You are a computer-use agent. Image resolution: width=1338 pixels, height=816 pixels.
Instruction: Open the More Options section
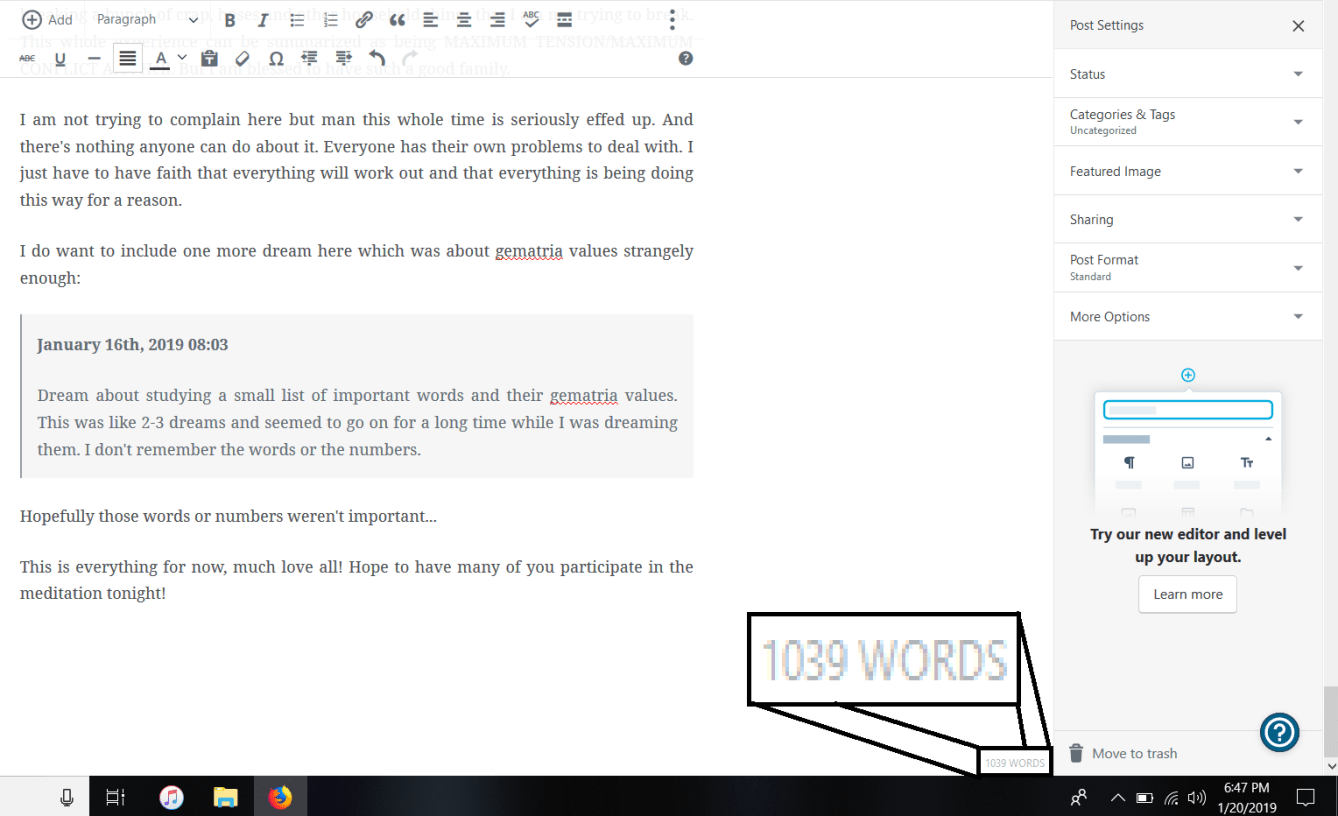click(x=1187, y=317)
